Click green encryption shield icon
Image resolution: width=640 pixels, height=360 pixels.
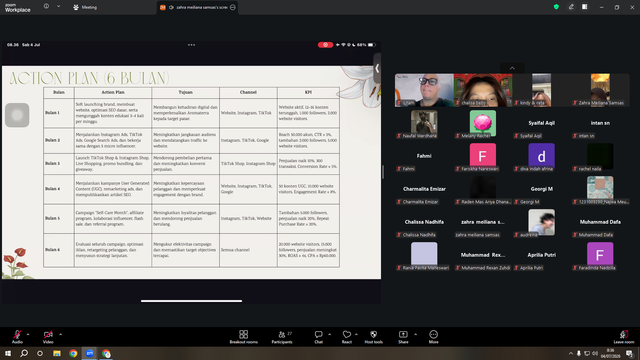556,7
